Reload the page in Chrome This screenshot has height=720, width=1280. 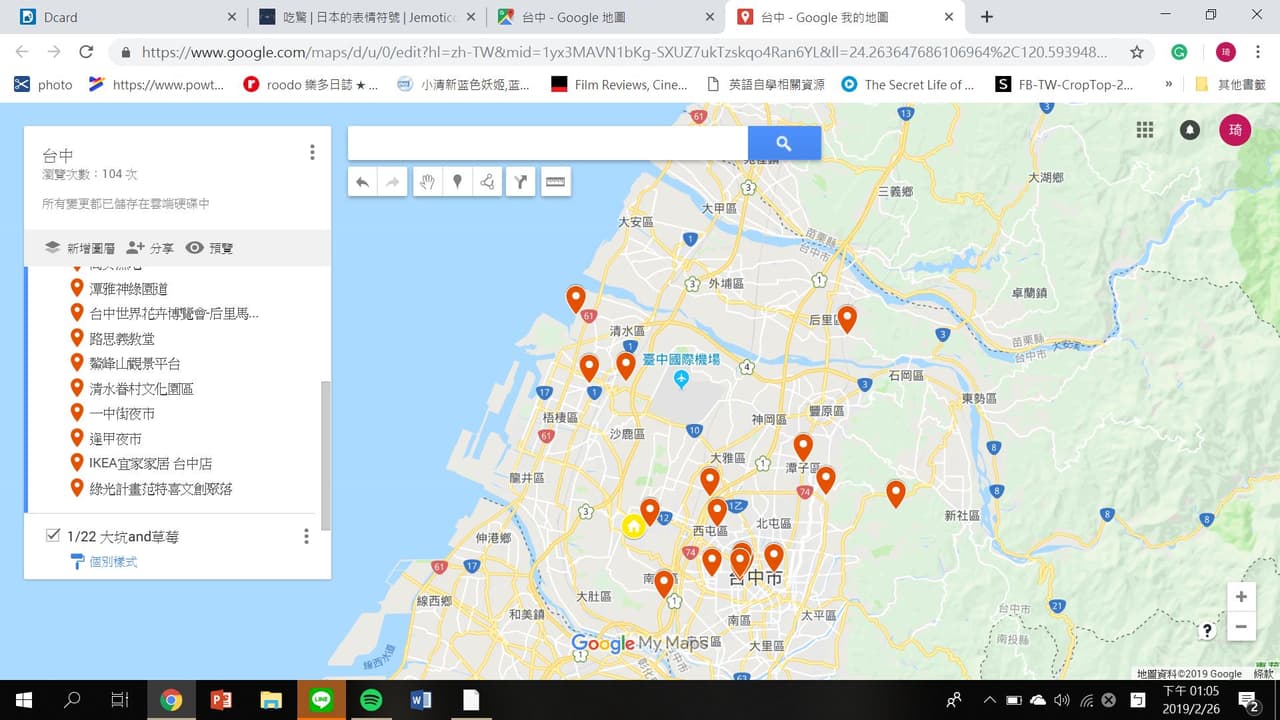pyautogui.click(x=86, y=52)
